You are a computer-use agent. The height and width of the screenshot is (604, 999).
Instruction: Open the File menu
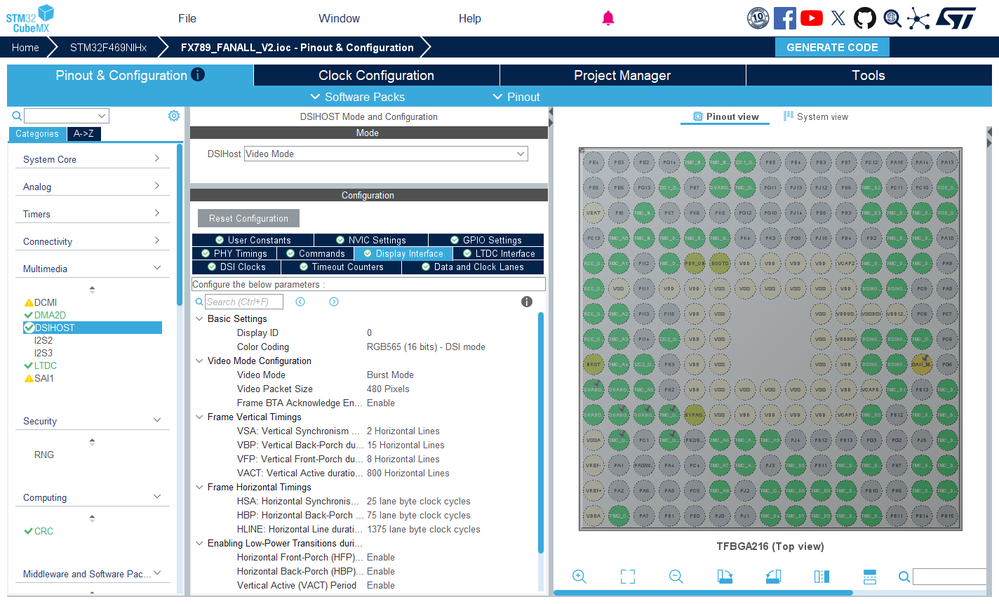click(187, 18)
